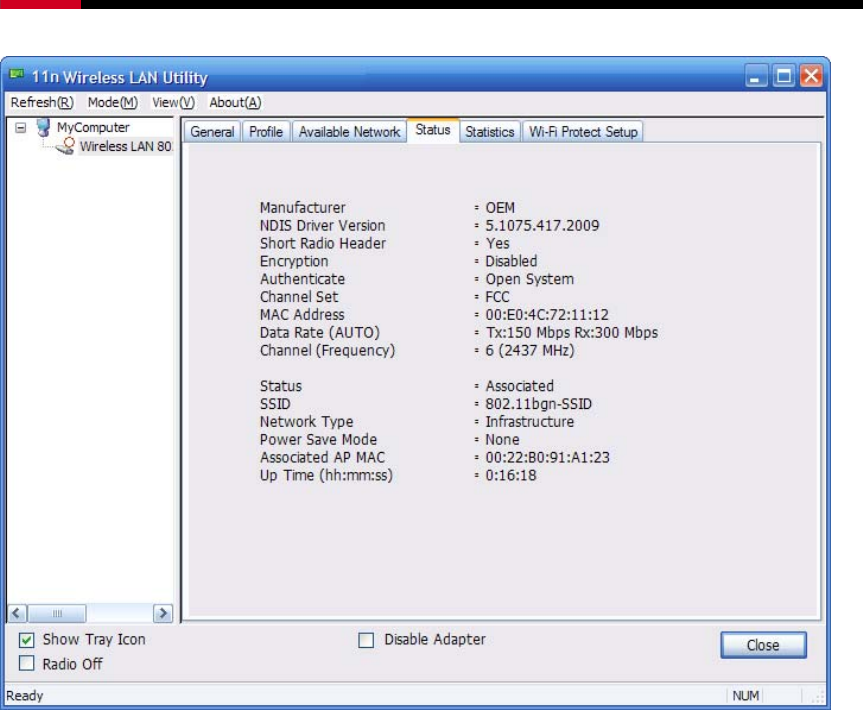863x710 pixels.
Task: Open the Refresh menu
Action: click(42, 103)
